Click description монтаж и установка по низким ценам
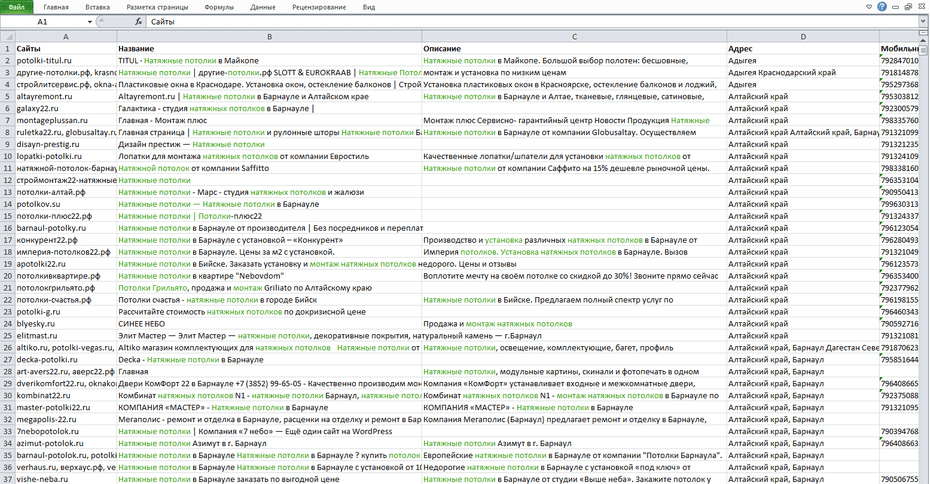Screen dimensions: 930x484 574,72
